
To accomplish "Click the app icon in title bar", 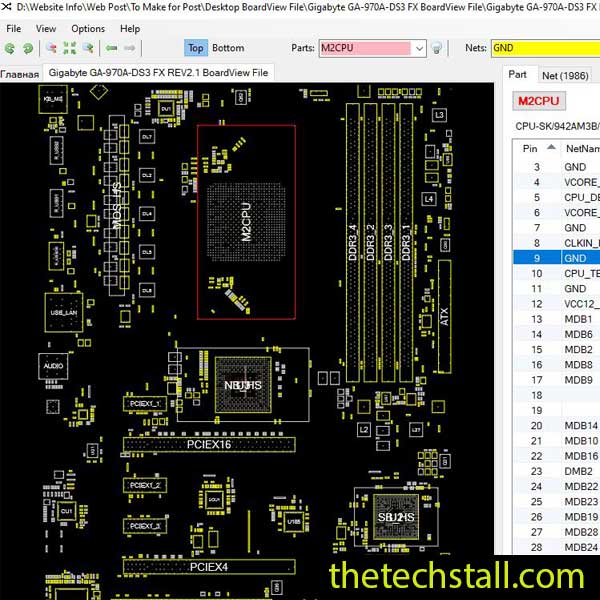I will [x=6, y=7].
